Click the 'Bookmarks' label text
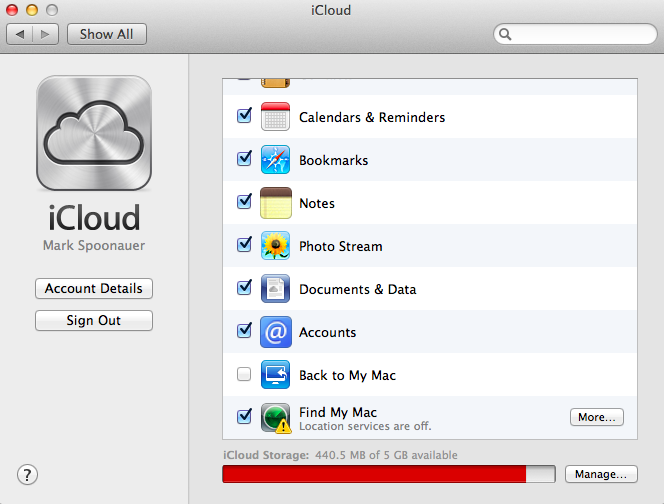The height and width of the screenshot is (504, 664). [x=333, y=160]
